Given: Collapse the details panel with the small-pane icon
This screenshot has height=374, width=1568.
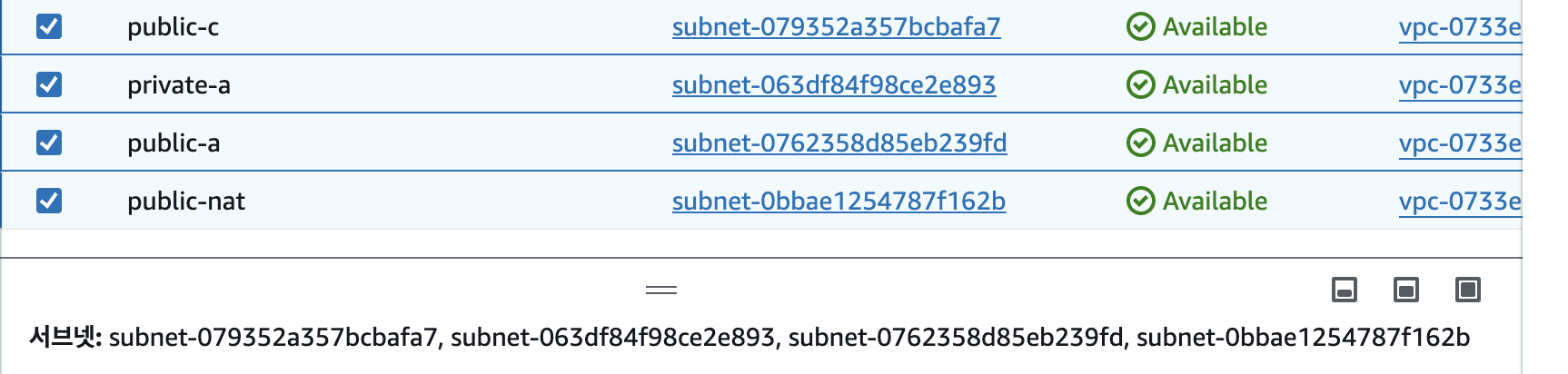Looking at the screenshot, I should 1345,290.
